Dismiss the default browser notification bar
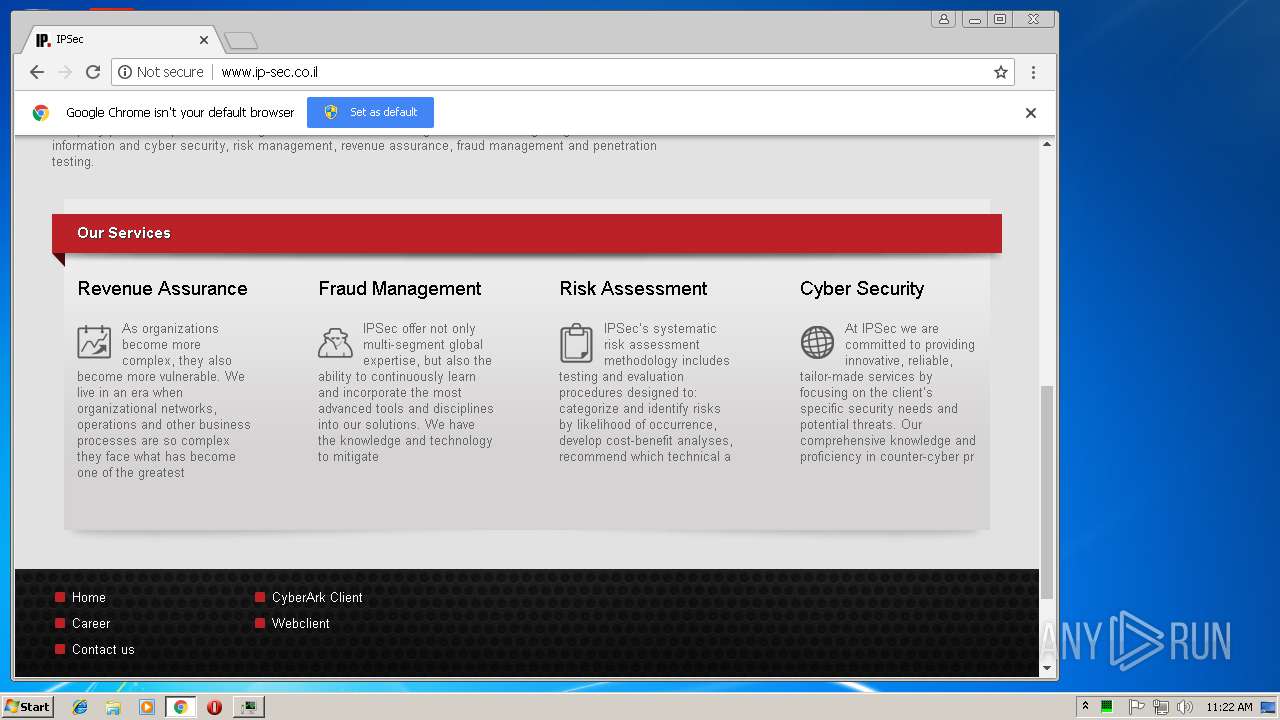The width and height of the screenshot is (1280, 720). click(x=1031, y=113)
